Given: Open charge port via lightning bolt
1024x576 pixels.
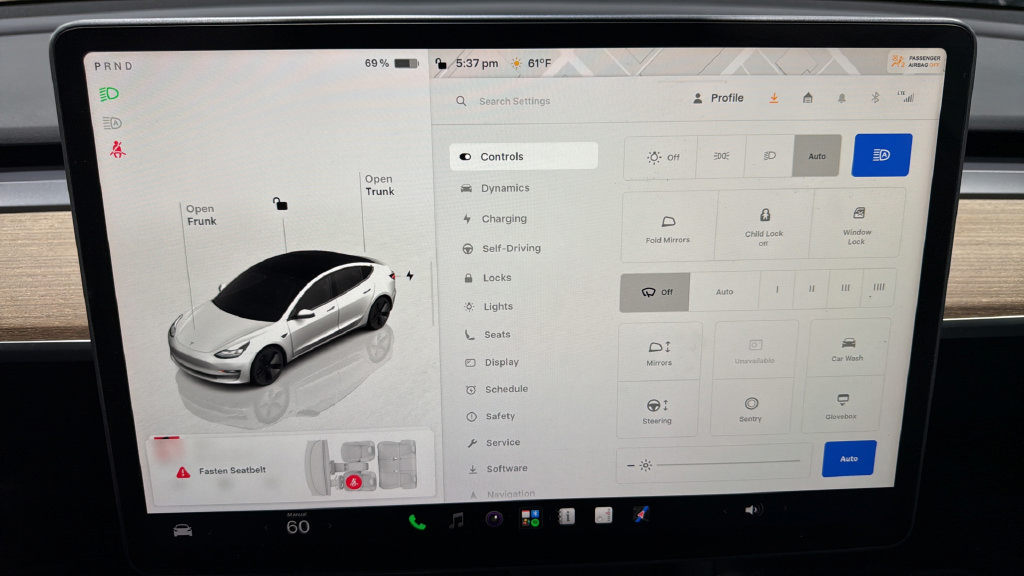Looking at the screenshot, I should [410, 276].
